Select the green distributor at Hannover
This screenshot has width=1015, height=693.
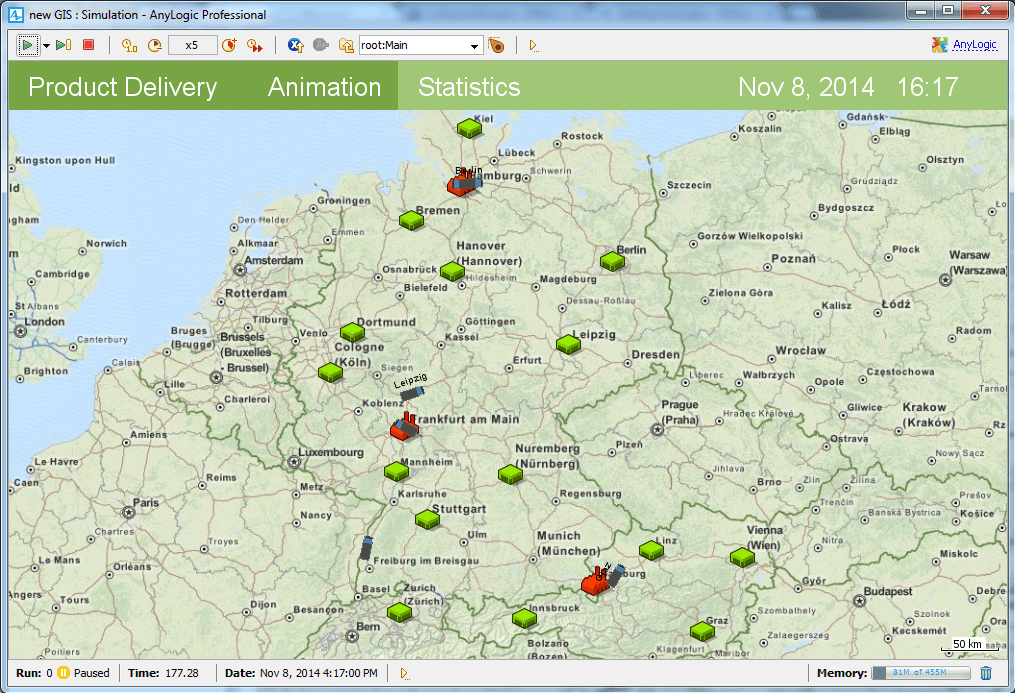point(452,270)
